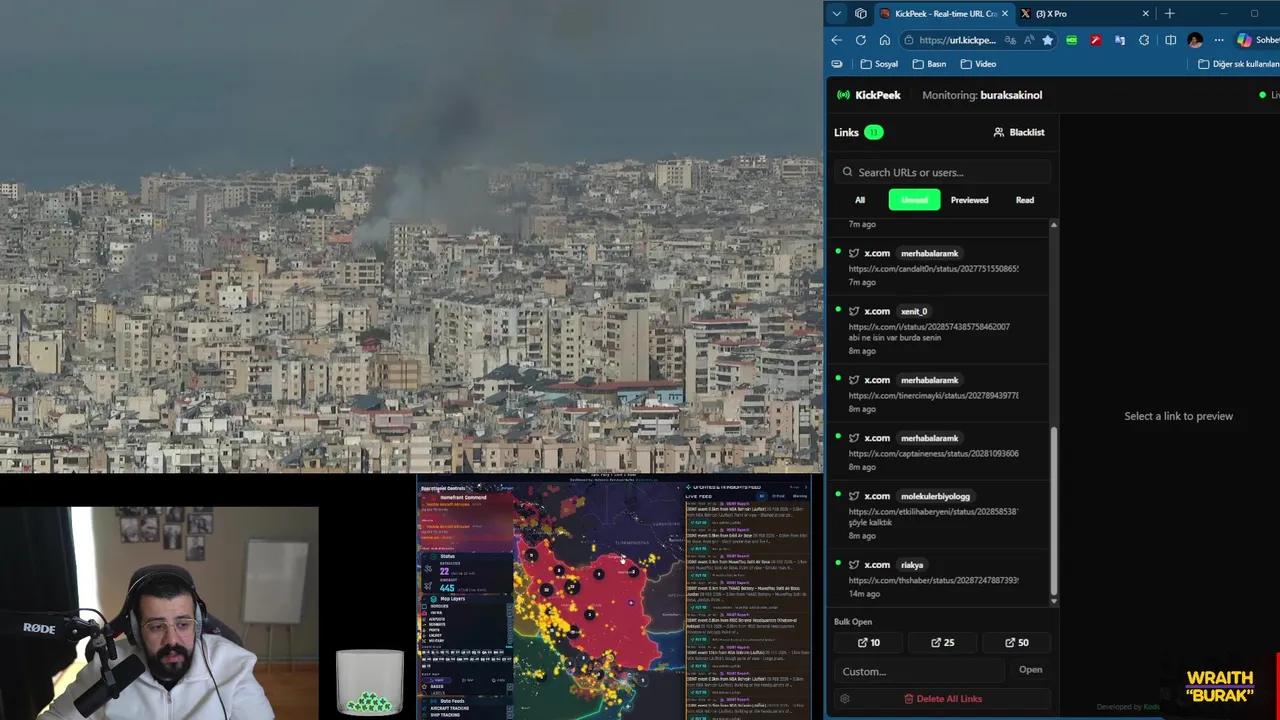Click the xenit_0 username tag

click(914, 311)
